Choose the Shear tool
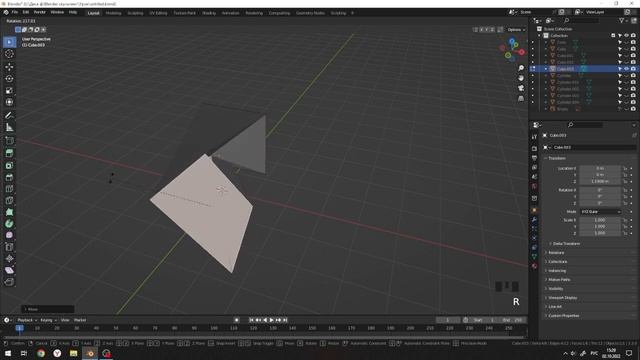Viewport: 640px width, 360px height. coord(9,270)
